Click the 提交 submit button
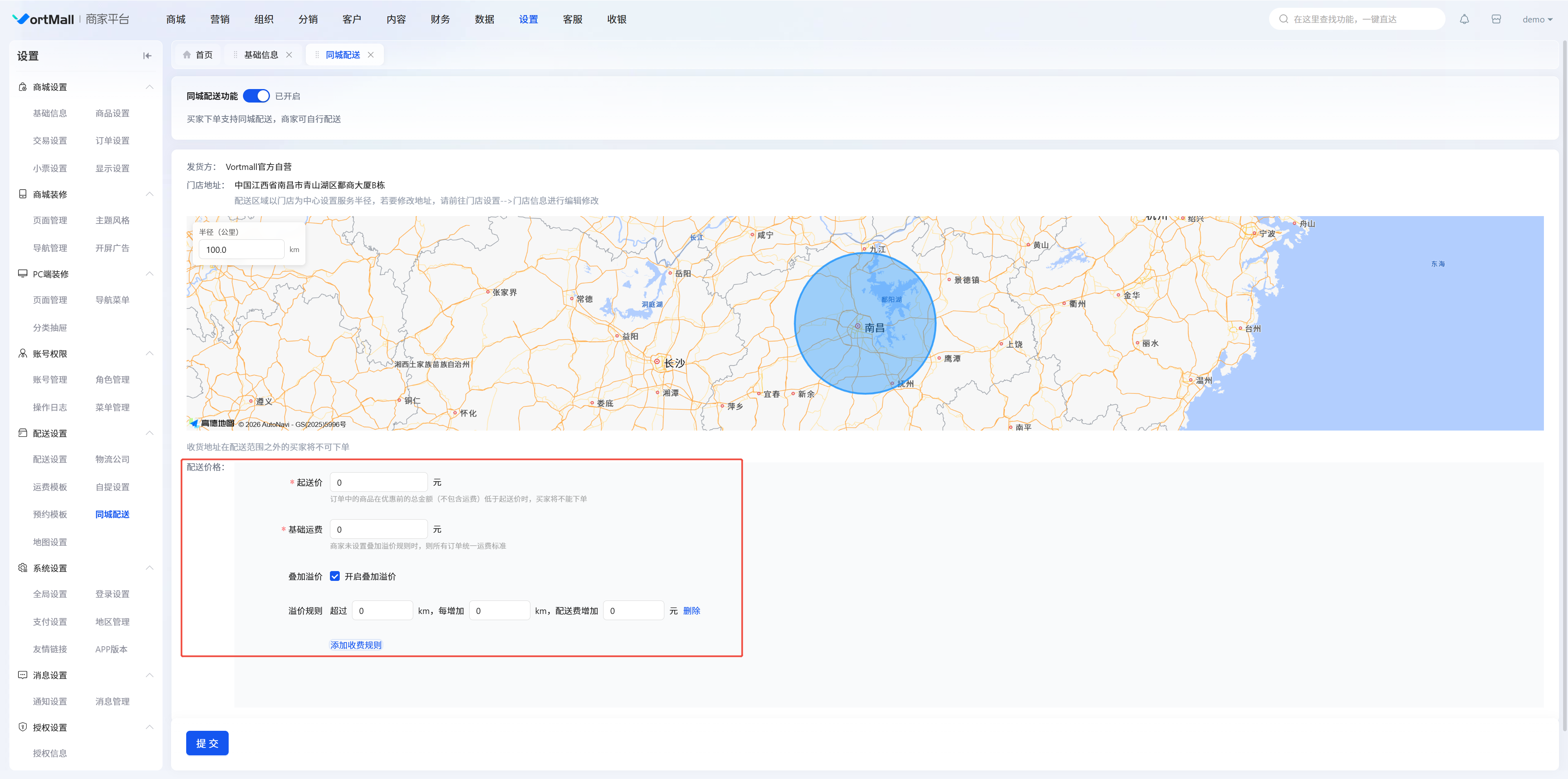 click(207, 743)
